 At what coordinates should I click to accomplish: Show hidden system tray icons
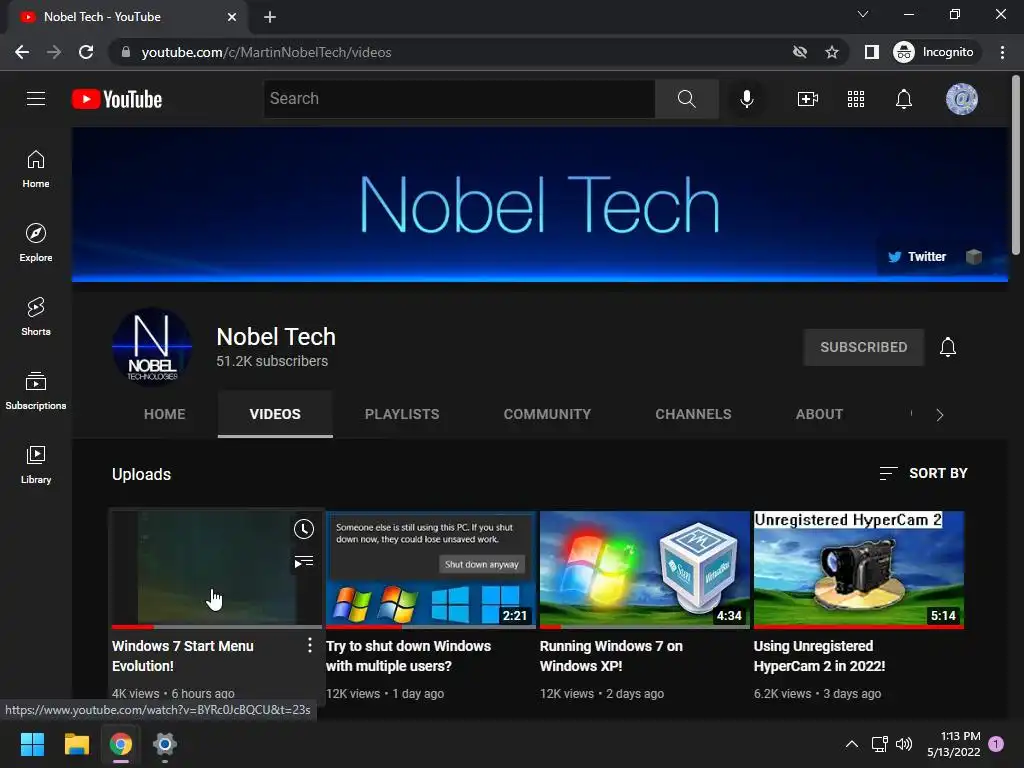click(852, 744)
